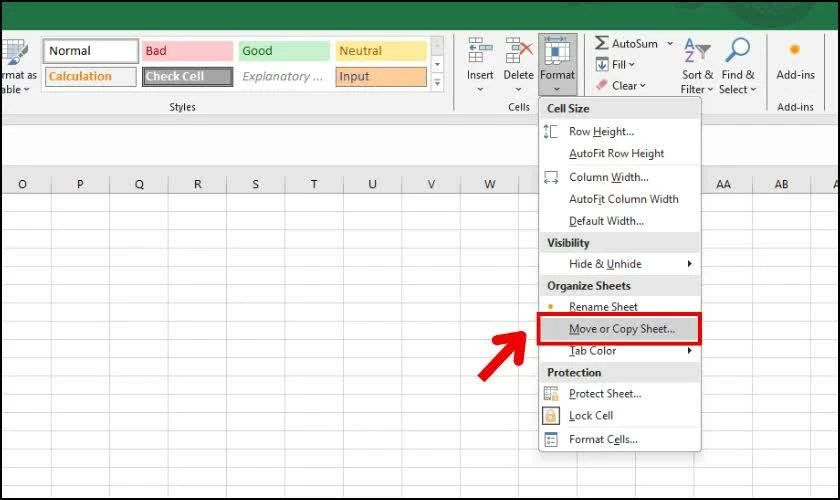Select column header Q

tap(138, 184)
